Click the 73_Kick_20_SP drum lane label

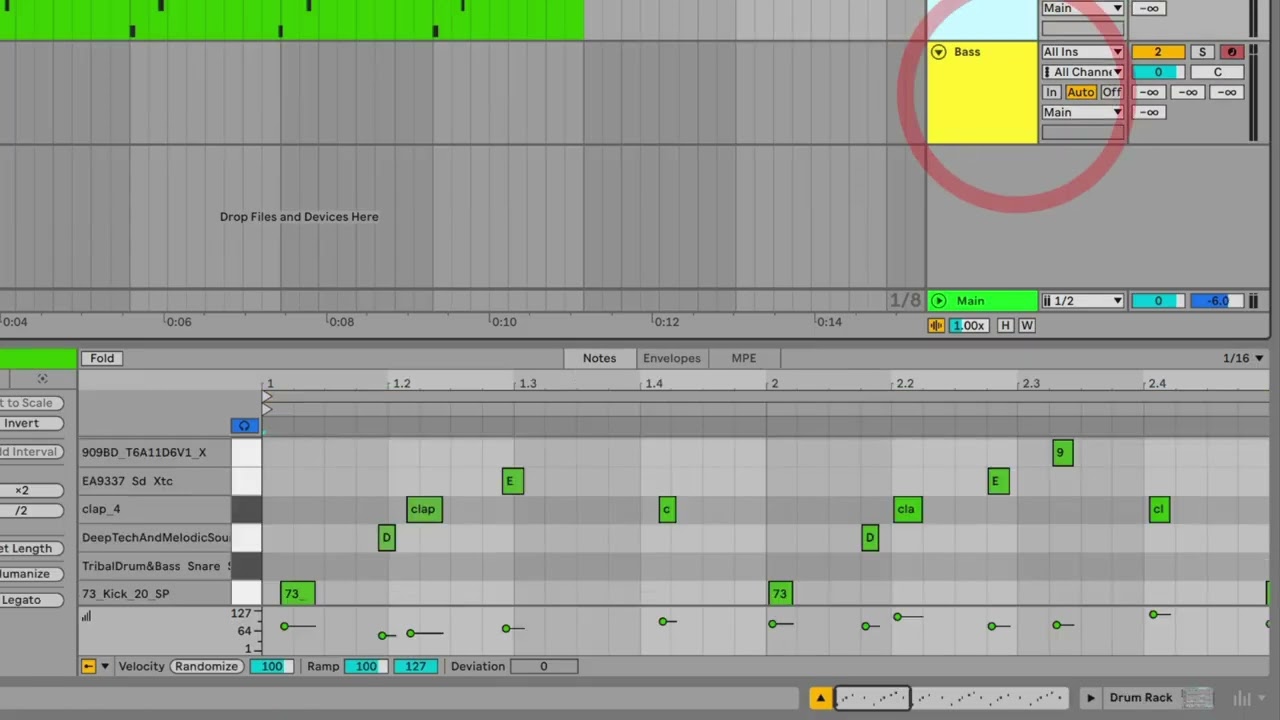126,594
